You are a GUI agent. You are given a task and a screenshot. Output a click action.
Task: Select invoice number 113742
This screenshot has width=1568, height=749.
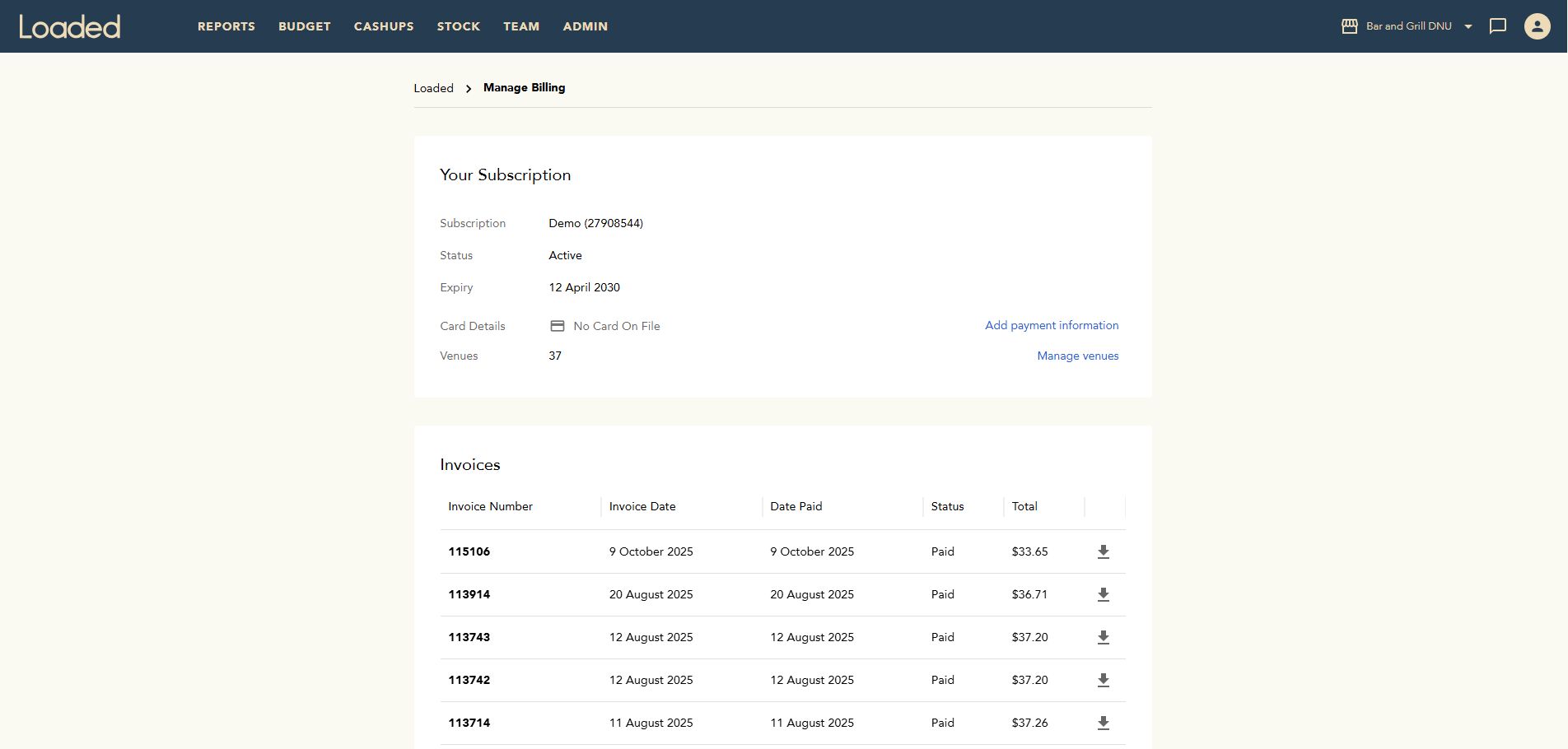pos(469,680)
